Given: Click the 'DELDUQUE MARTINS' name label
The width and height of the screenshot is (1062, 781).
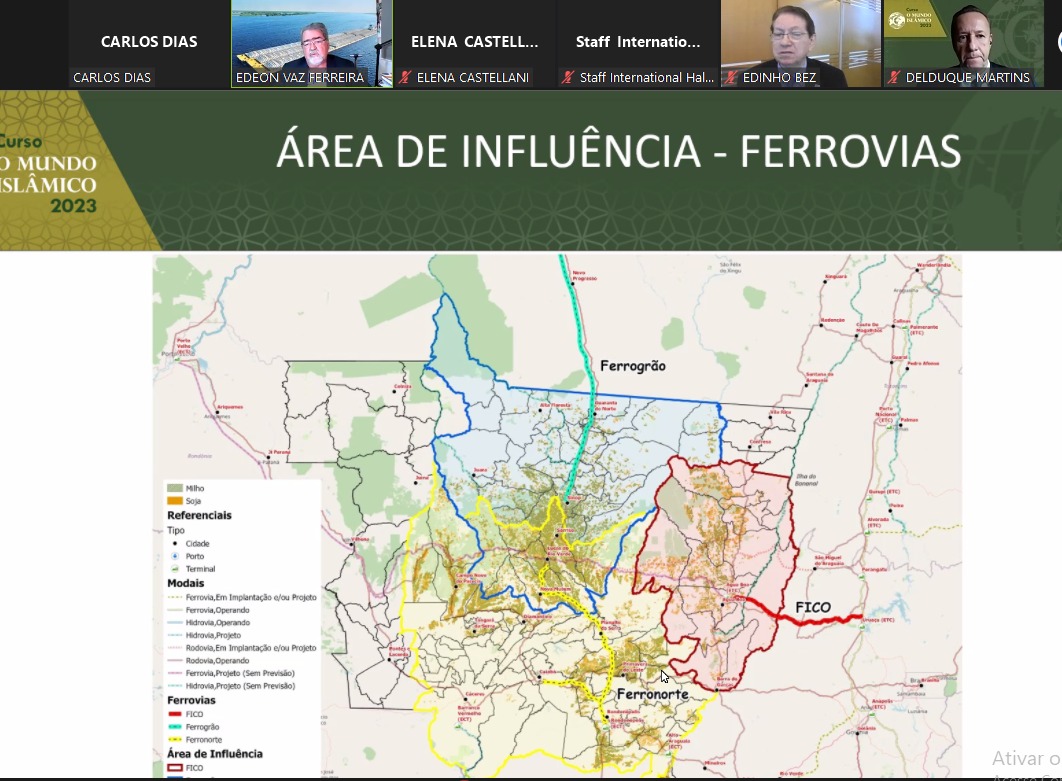Looking at the screenshot, I should pyautogui.click(x=968, y=77).
